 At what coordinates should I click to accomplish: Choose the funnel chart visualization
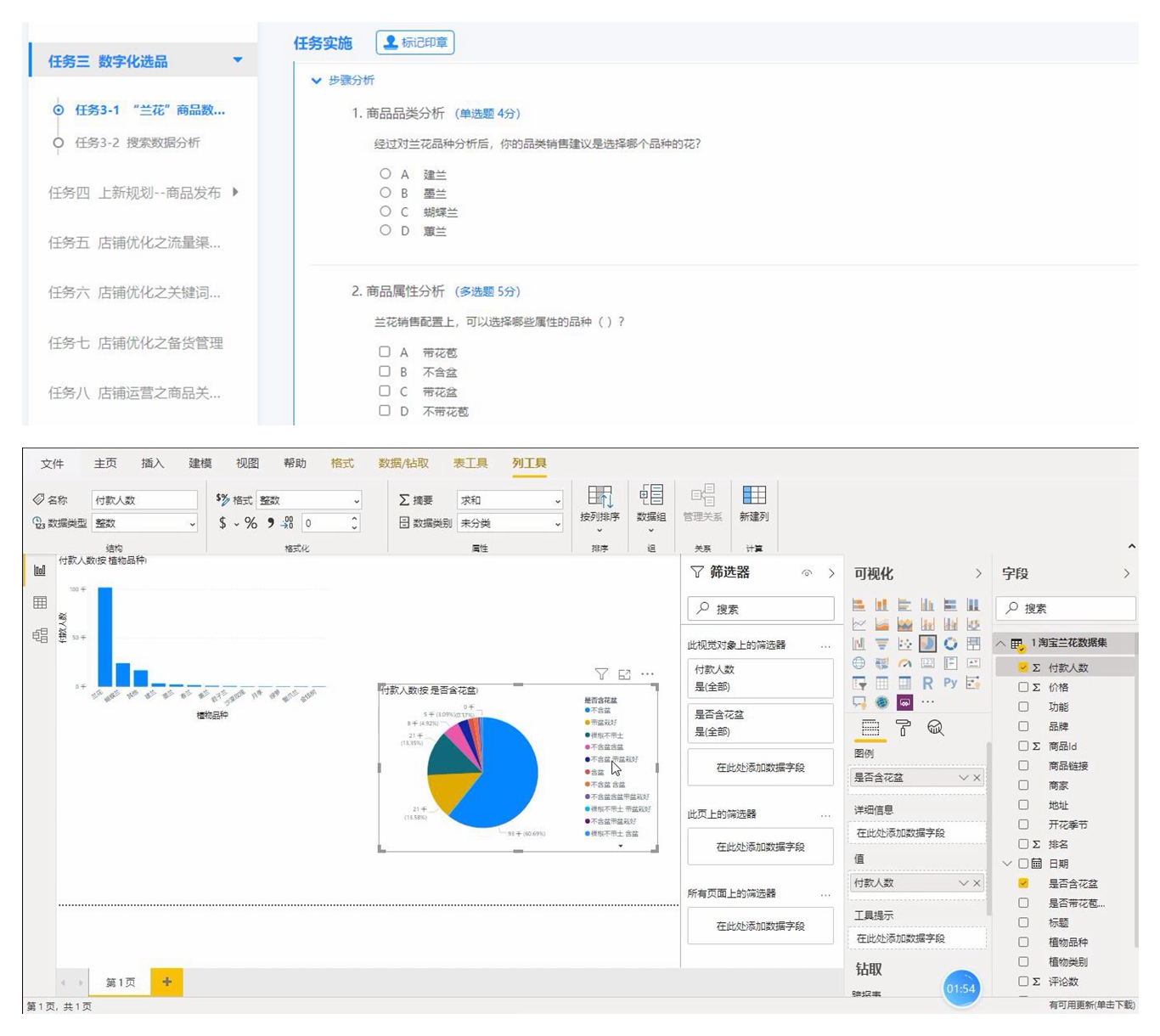tap(881, 644)
